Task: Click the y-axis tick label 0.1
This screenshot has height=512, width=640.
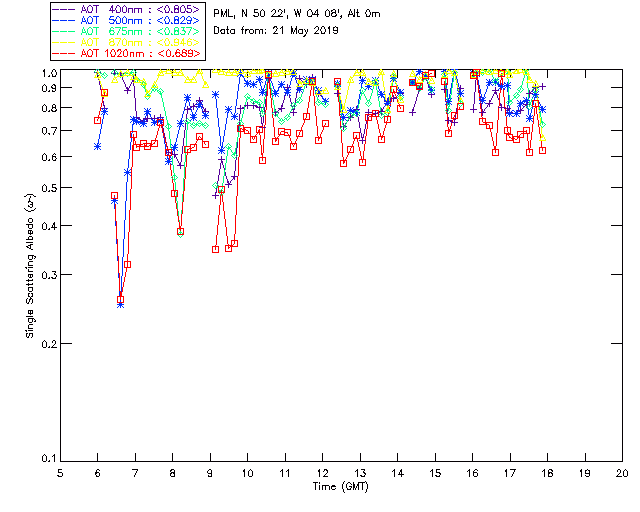Action: [49, 459]
